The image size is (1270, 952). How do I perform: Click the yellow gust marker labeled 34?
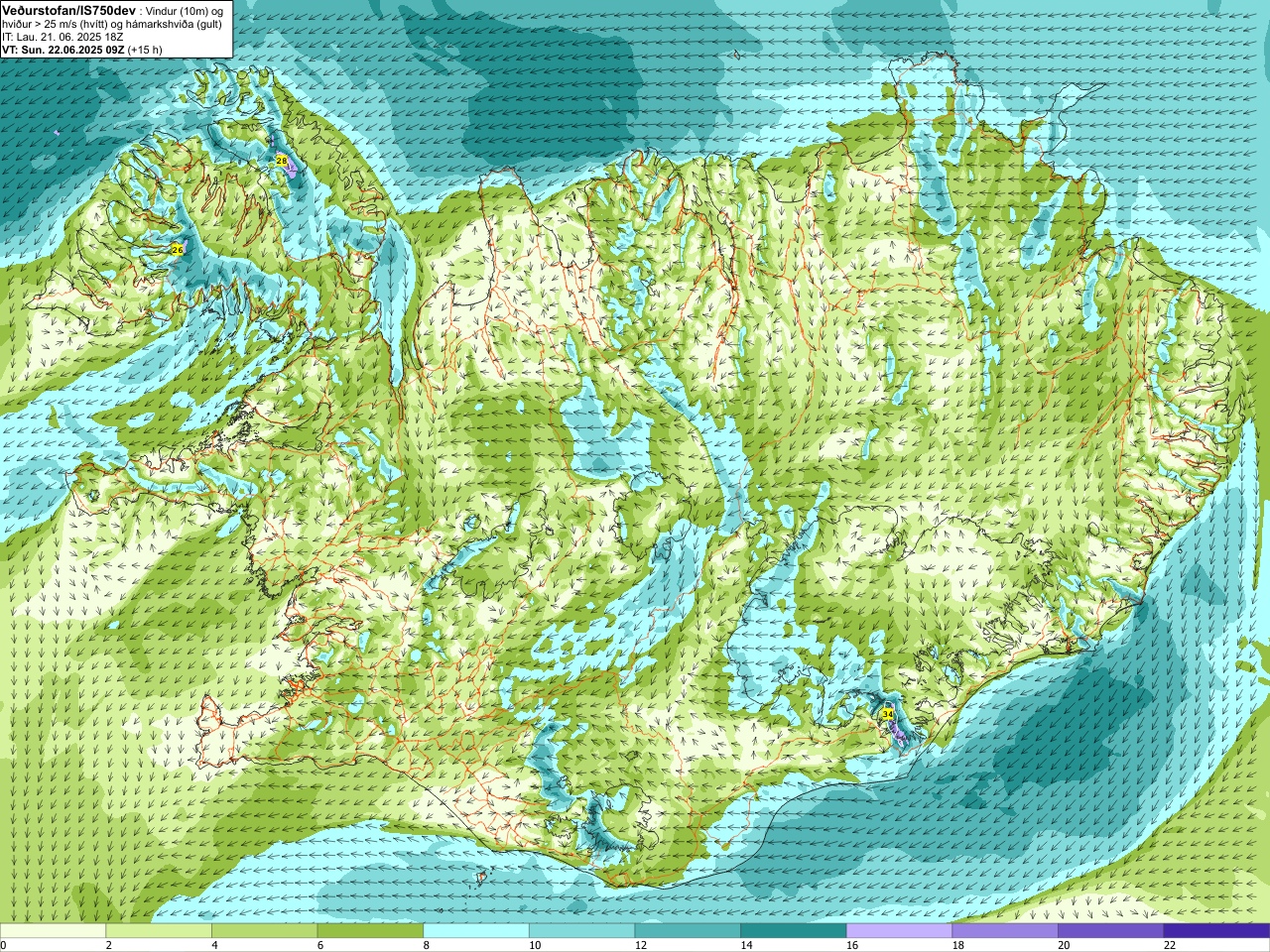(887, 714)
